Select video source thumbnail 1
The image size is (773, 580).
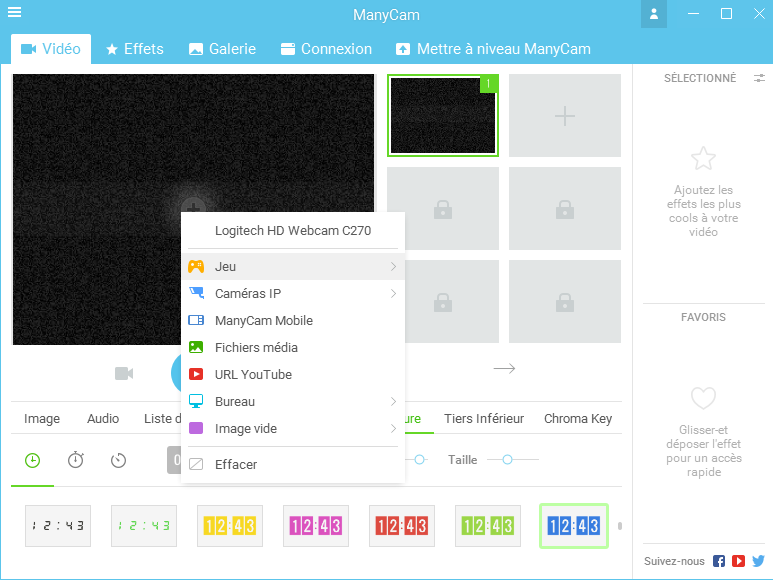(443, 115)
